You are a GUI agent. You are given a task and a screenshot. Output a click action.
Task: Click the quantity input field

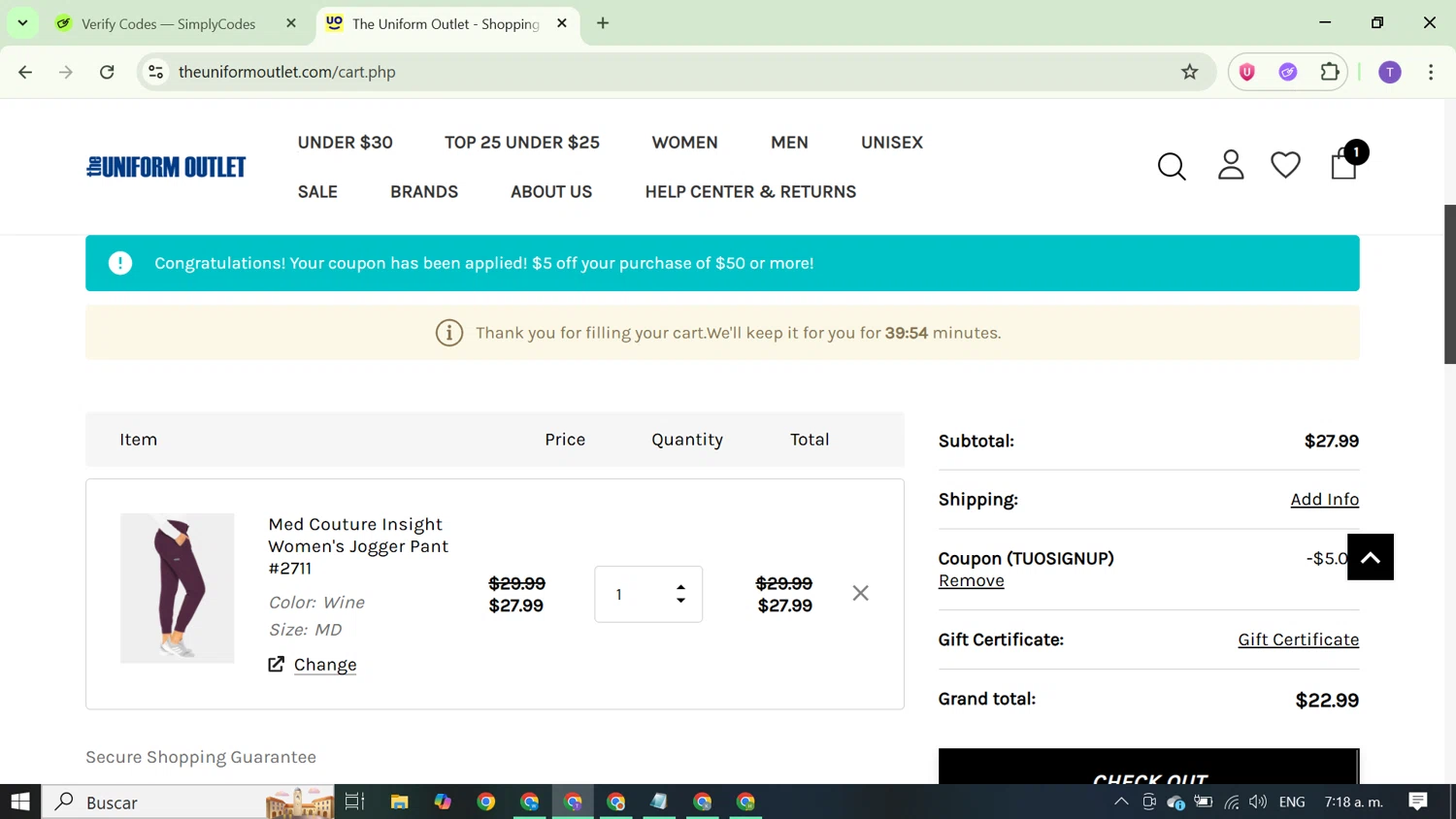point(648,594)
